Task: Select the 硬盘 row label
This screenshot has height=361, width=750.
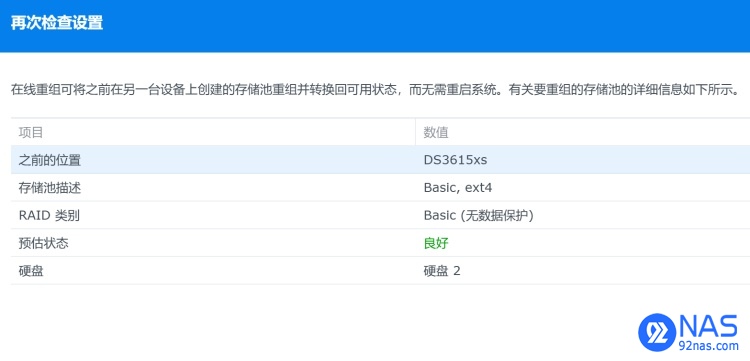Action: pos(31,271)
